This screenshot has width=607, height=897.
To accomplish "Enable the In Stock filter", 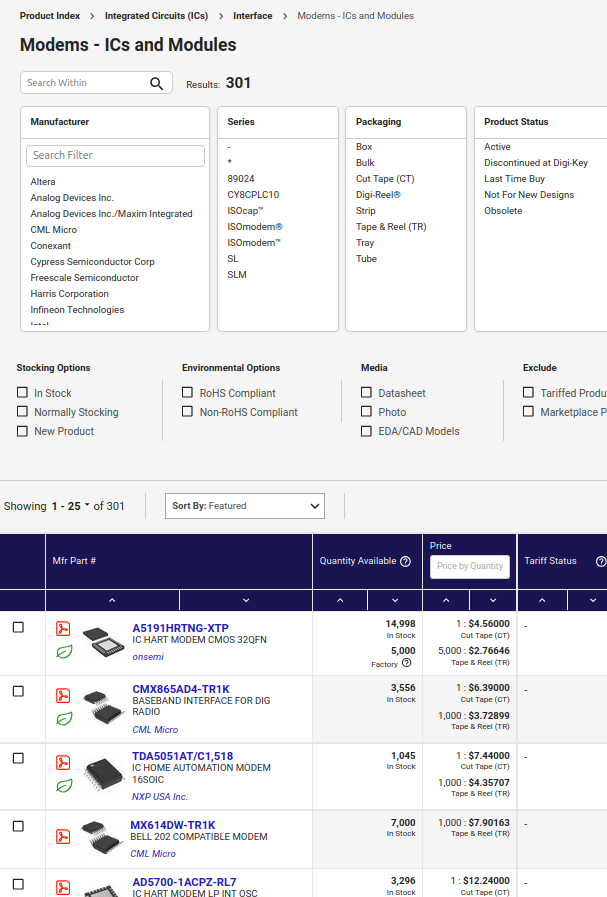I will pos(23,392).
